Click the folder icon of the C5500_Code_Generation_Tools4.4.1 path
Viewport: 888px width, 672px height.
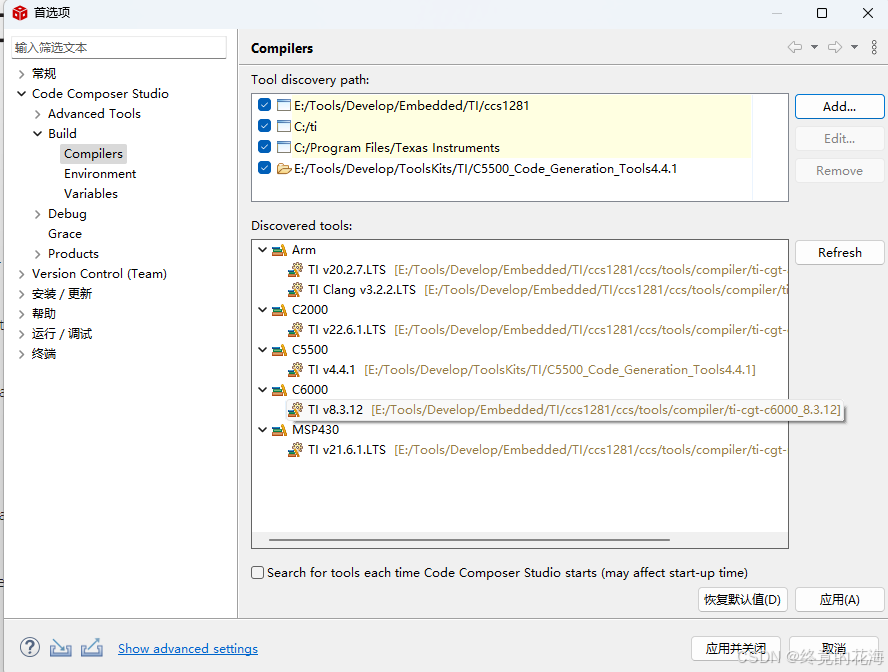284,169
